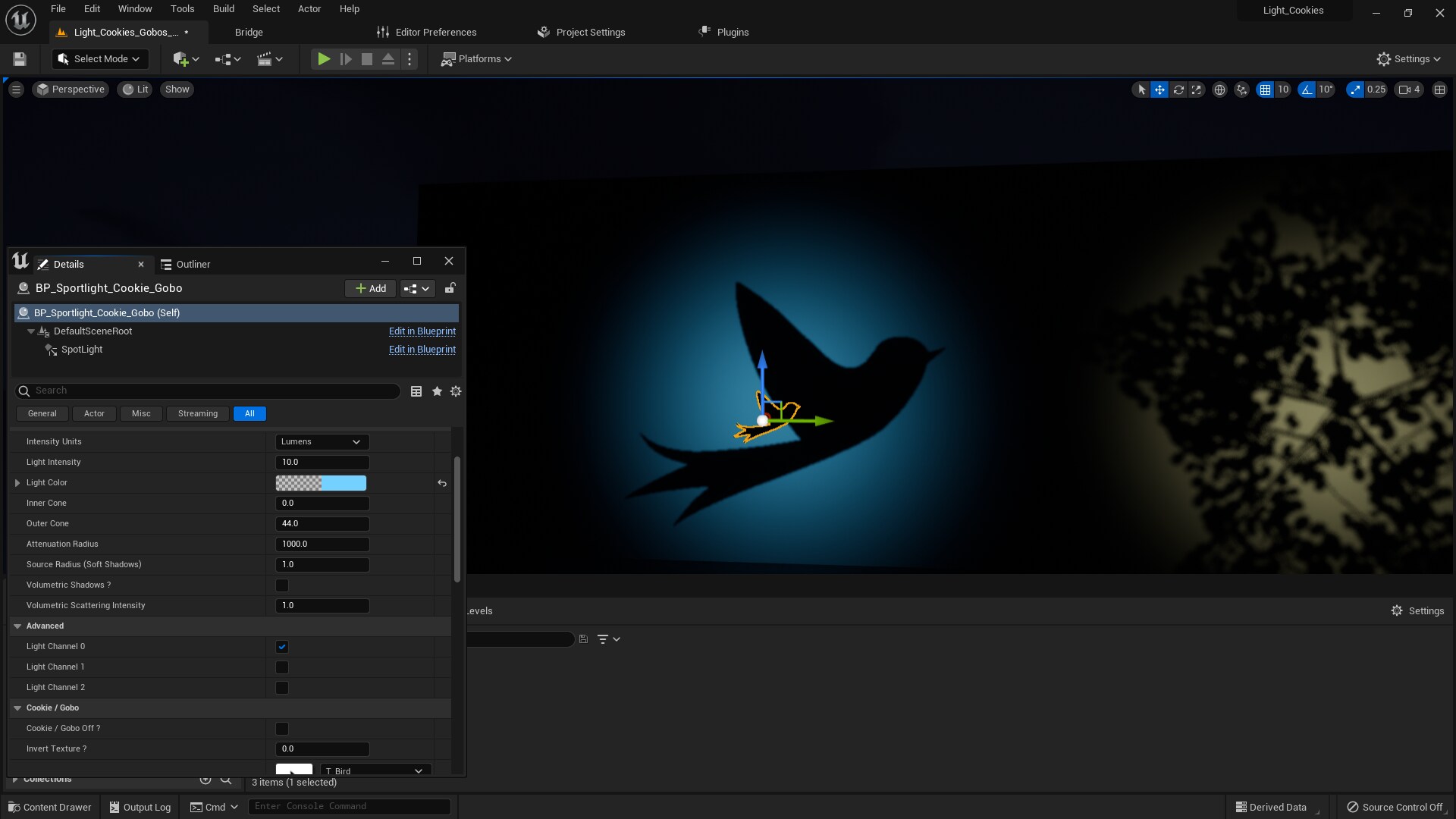Open the Intensity Units dropdown
The image size is (1456, 819).
(322, 441)
